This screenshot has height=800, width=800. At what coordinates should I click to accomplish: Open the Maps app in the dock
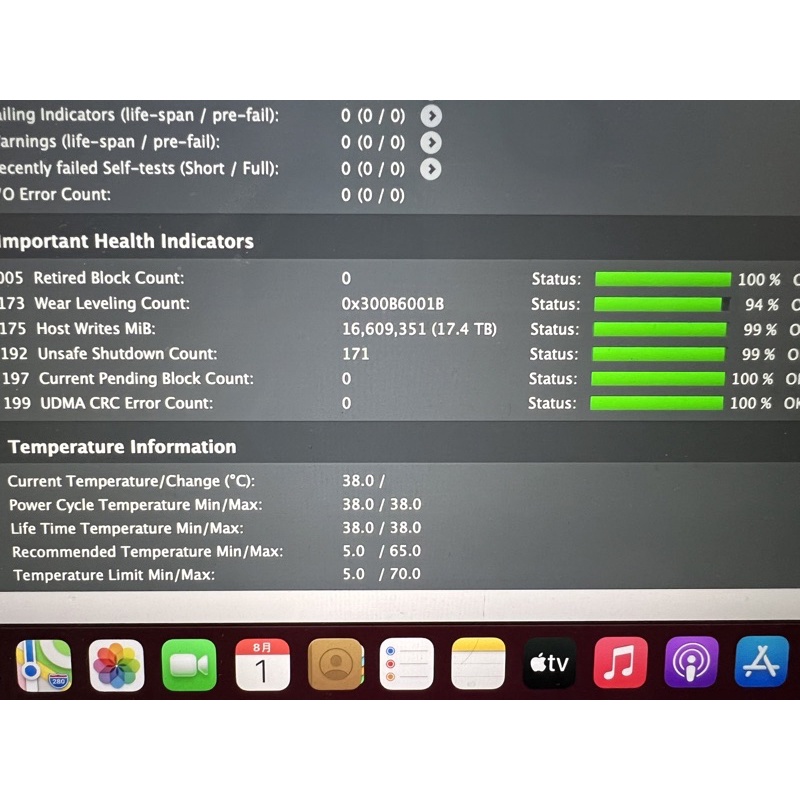(x=43, y=665)
